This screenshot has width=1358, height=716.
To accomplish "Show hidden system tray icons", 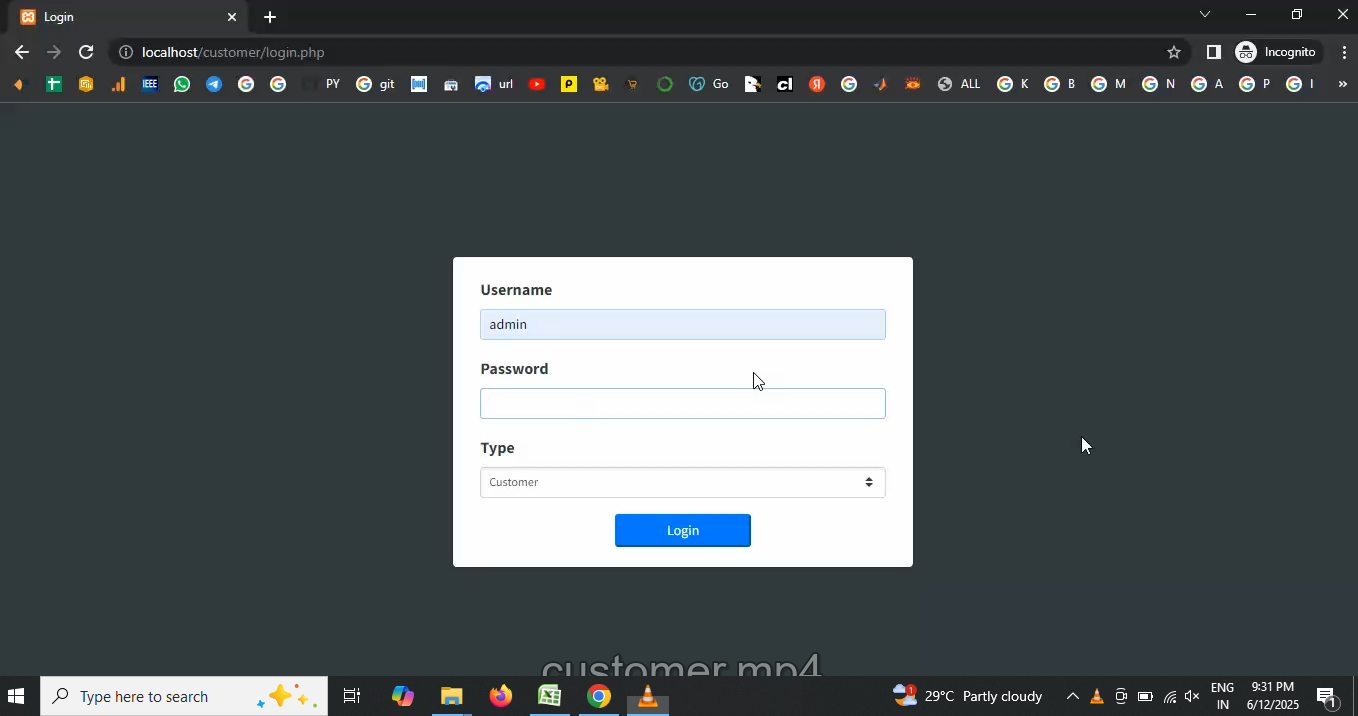I will [x=1073, y=696].
